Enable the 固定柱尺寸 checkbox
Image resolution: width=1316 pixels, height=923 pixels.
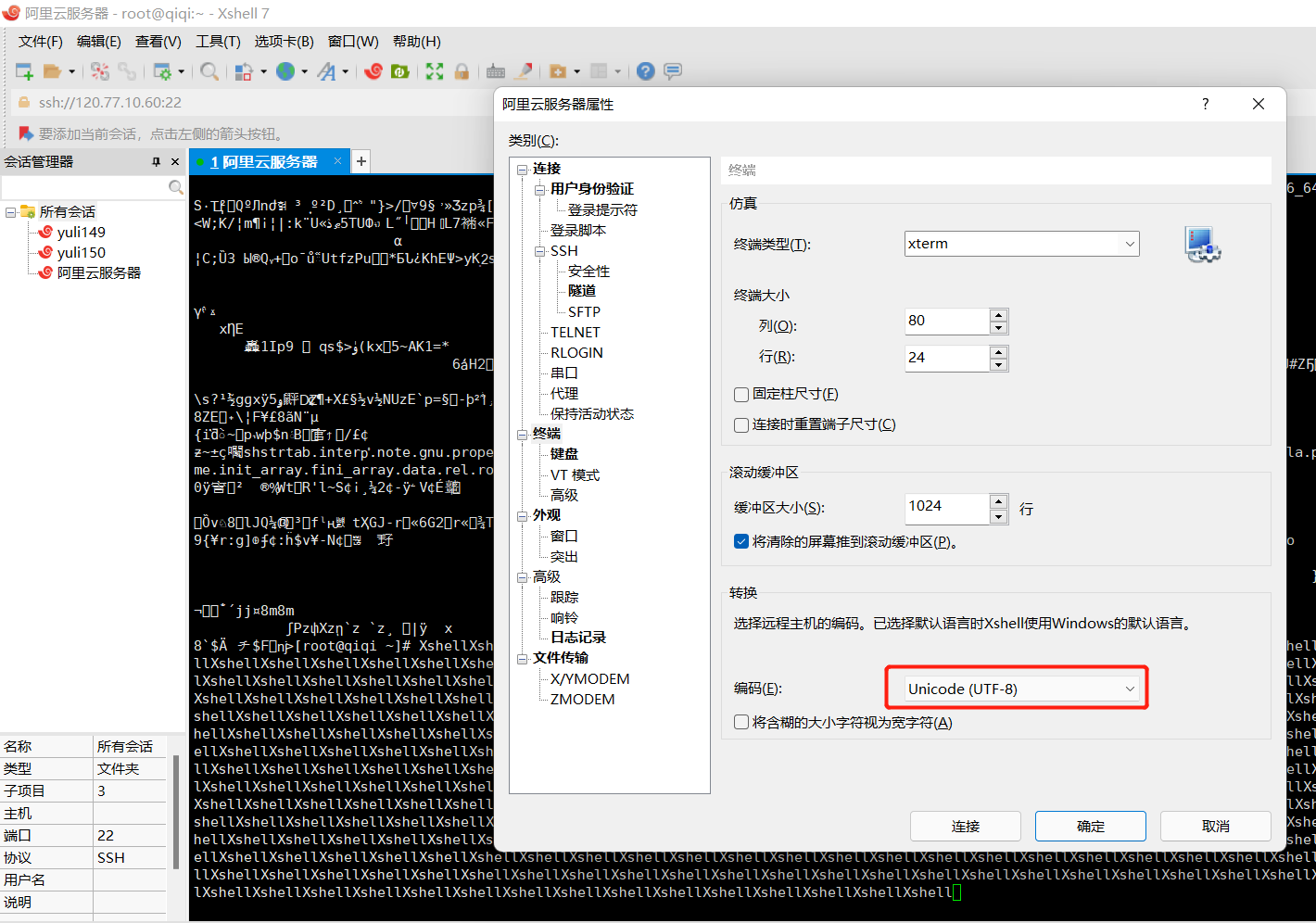741,395
